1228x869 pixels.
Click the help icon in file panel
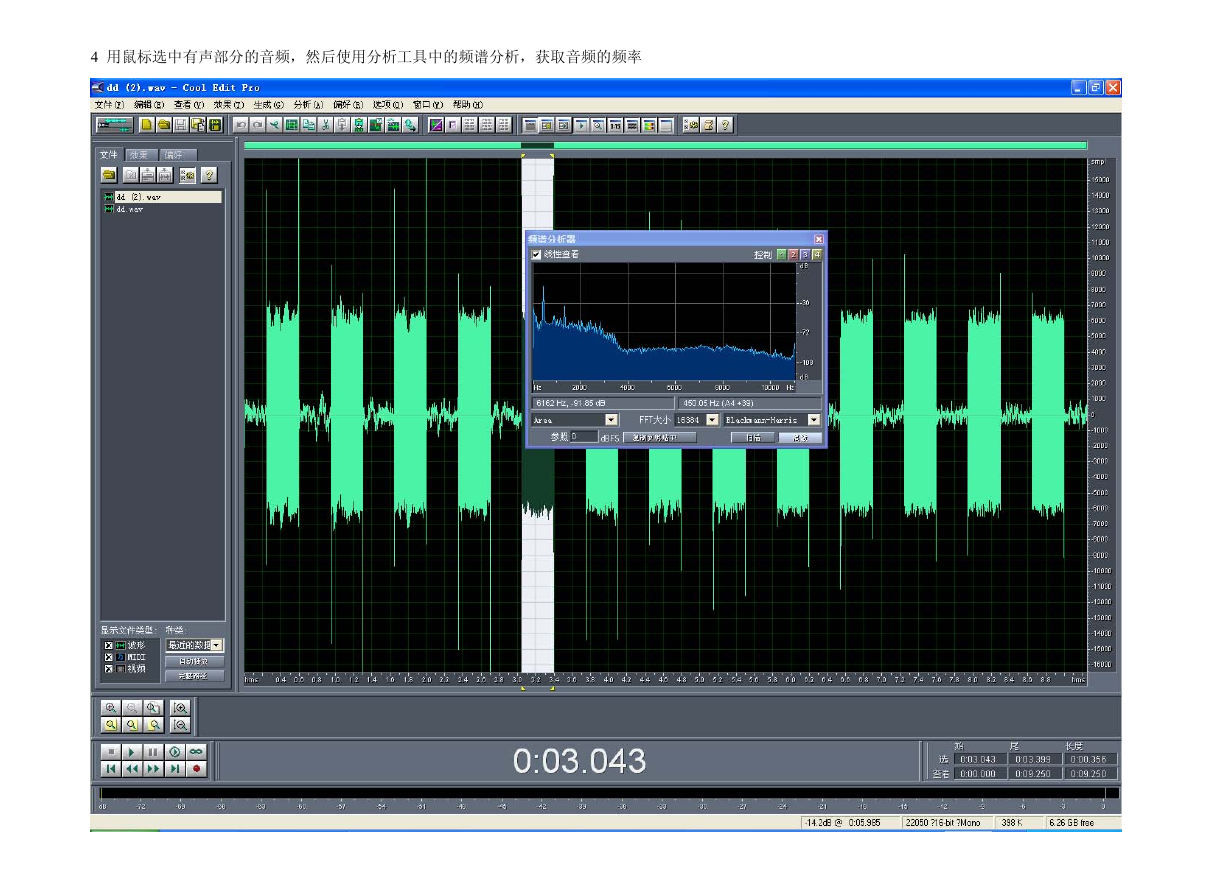coord(209,176)
